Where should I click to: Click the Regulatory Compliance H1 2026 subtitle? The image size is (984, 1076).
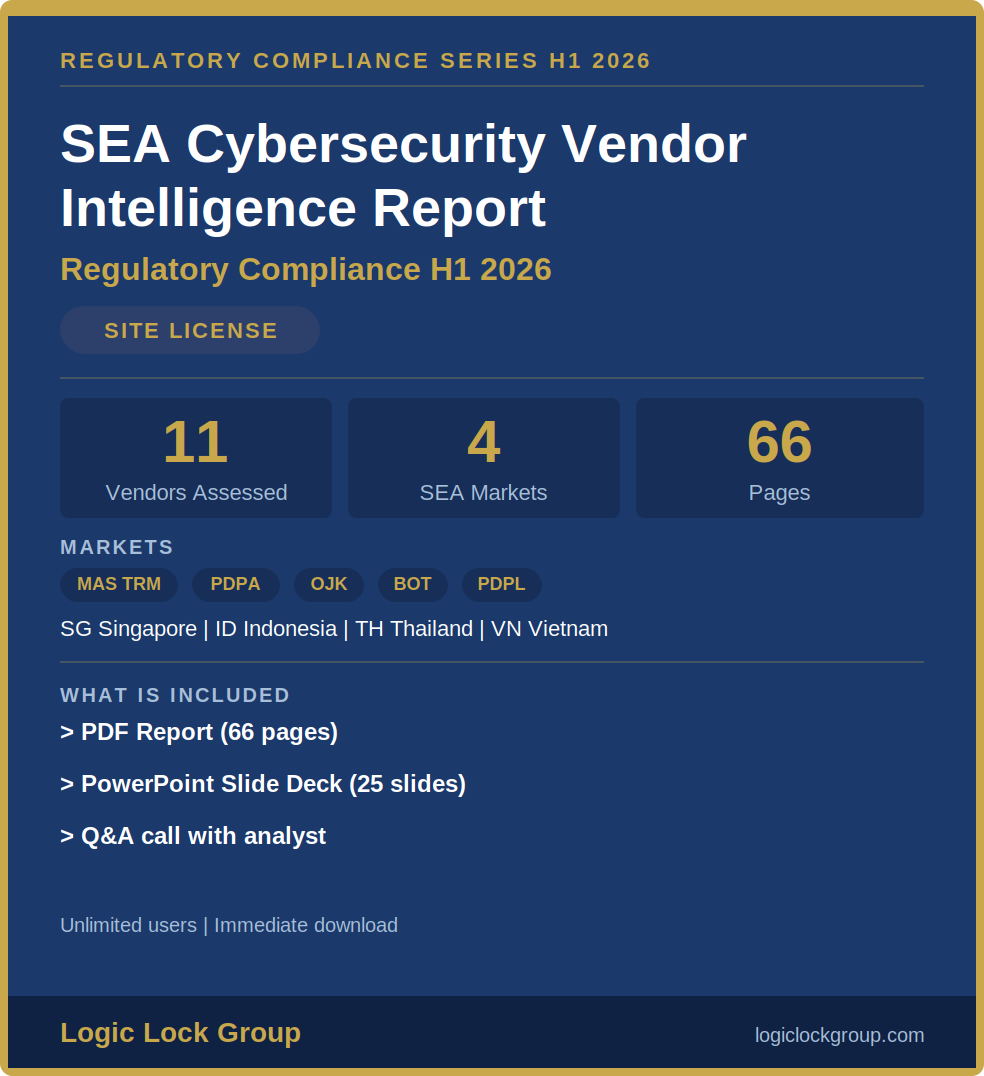coord(306,270)
